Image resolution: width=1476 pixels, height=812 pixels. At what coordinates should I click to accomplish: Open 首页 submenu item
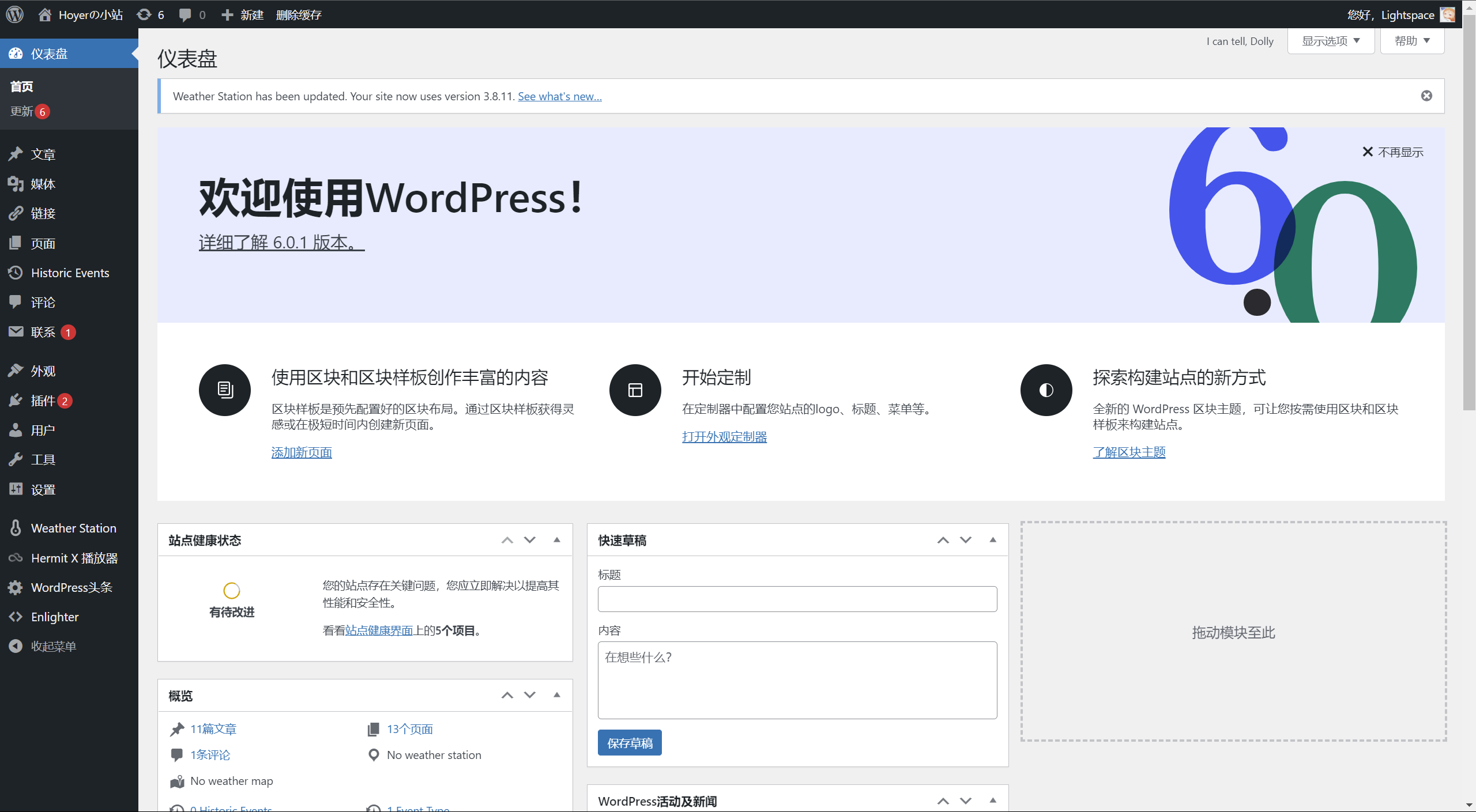click(x=22, y=86)
